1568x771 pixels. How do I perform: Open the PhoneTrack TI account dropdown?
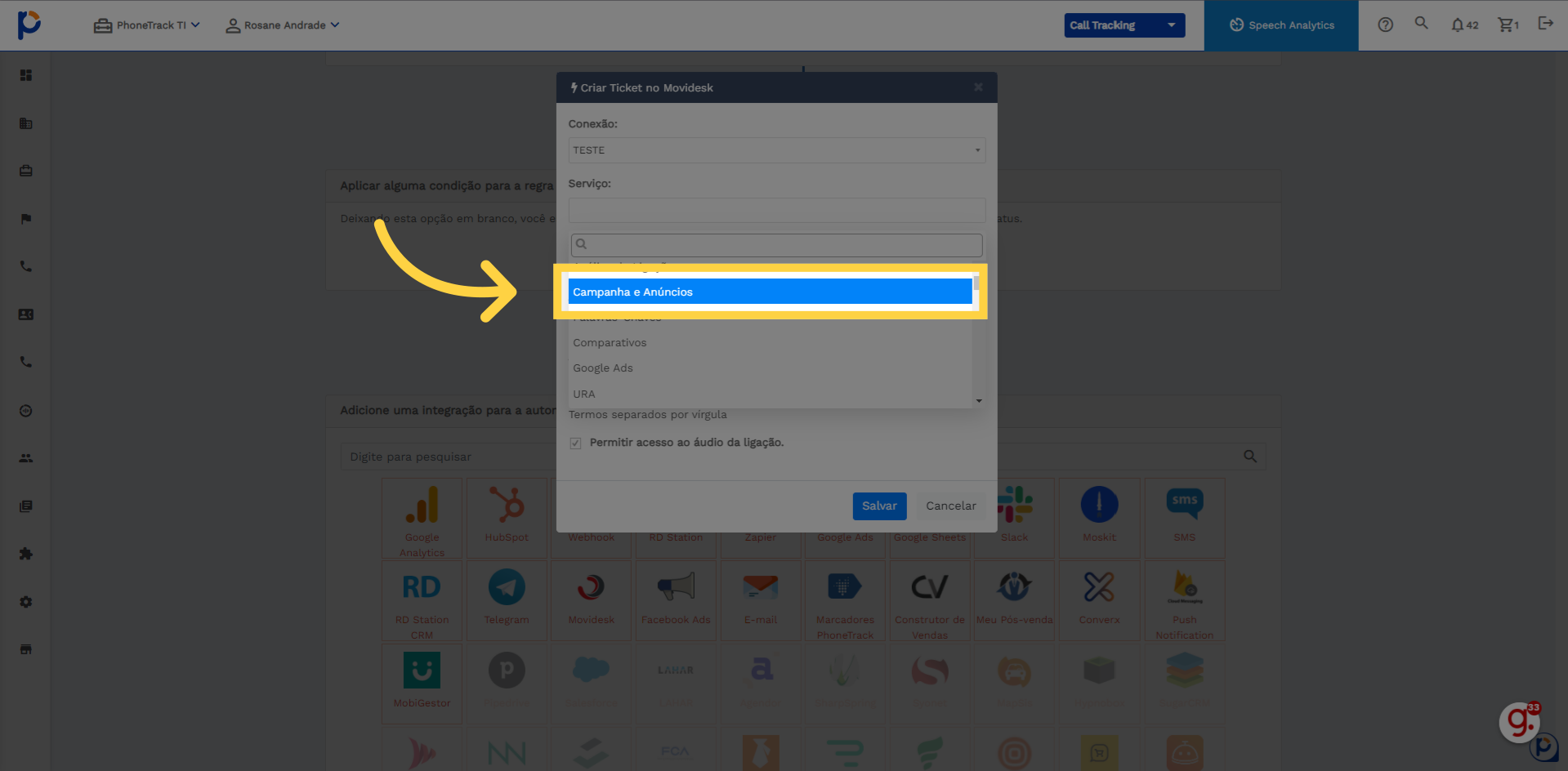pos(147,25)
